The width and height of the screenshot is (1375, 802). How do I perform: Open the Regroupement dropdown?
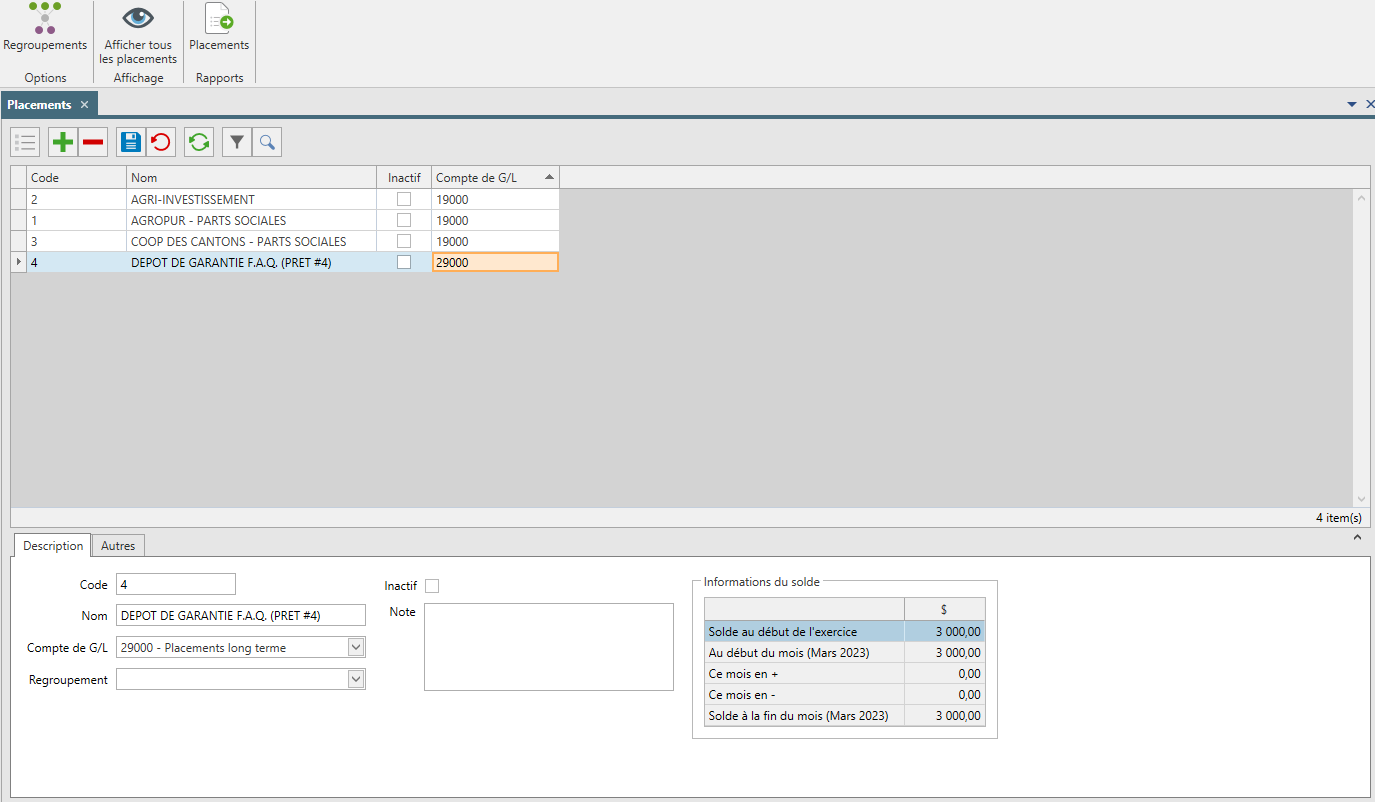(x=356, y=679)
